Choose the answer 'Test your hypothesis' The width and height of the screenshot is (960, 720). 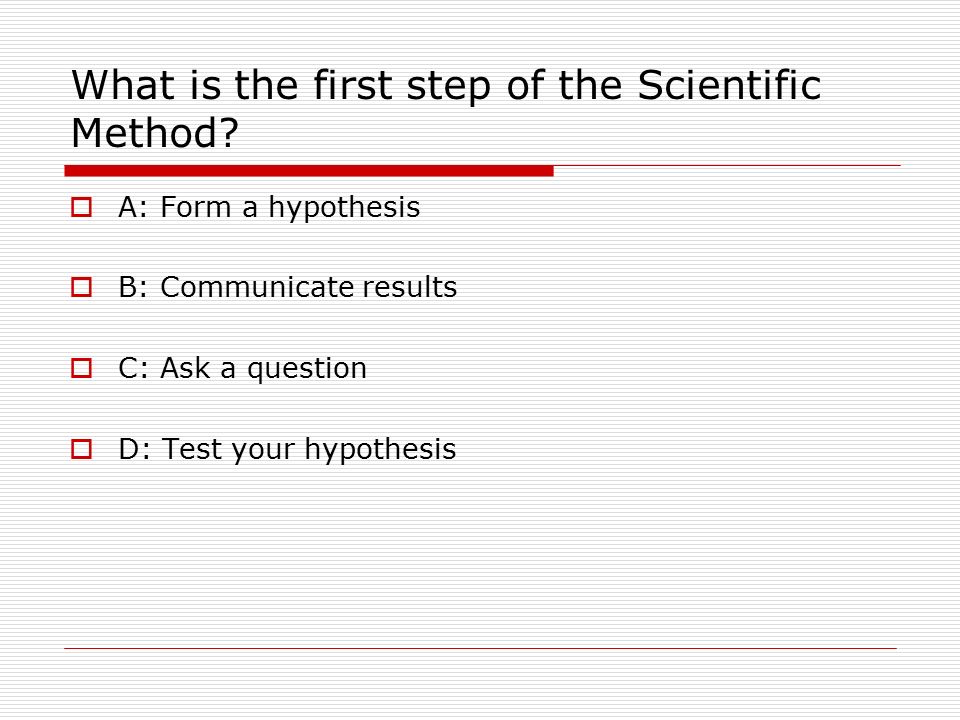click(309, 450)
